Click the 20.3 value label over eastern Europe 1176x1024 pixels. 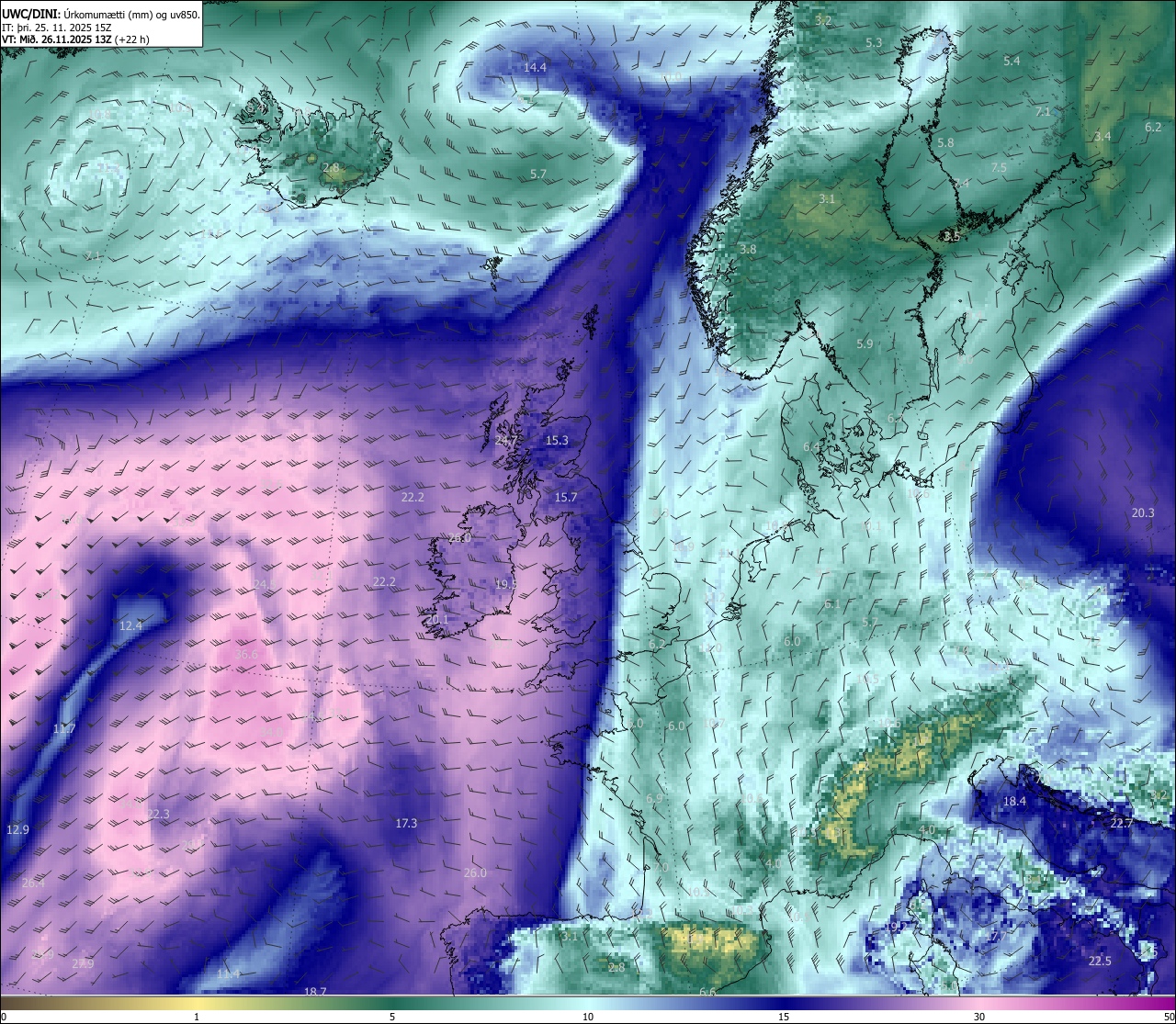[1143, 513]
